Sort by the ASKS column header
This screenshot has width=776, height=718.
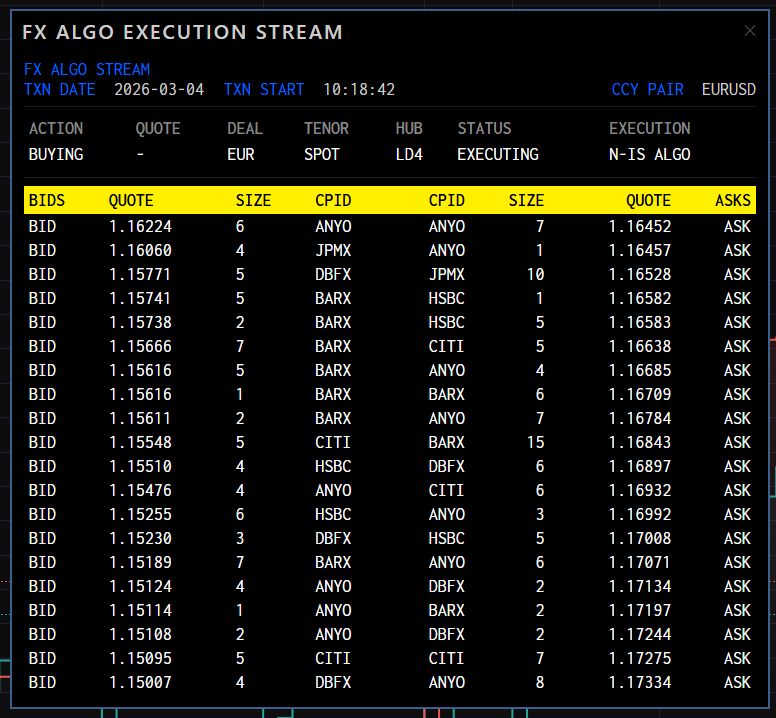point(733,201)
